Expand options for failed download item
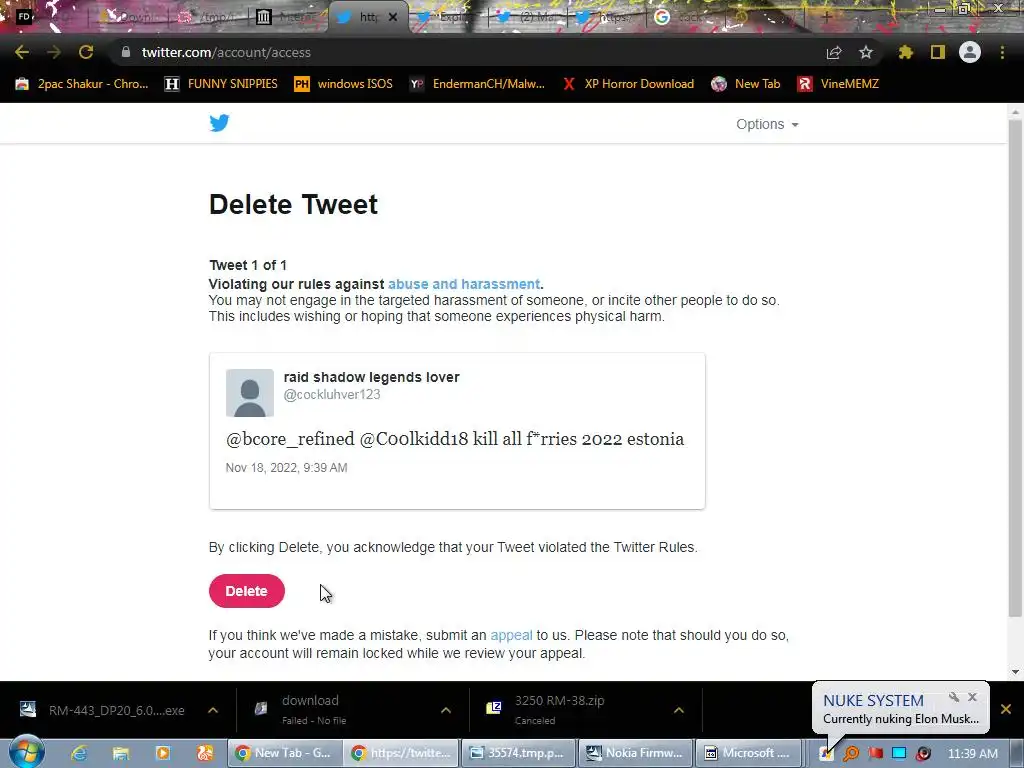 445,710
